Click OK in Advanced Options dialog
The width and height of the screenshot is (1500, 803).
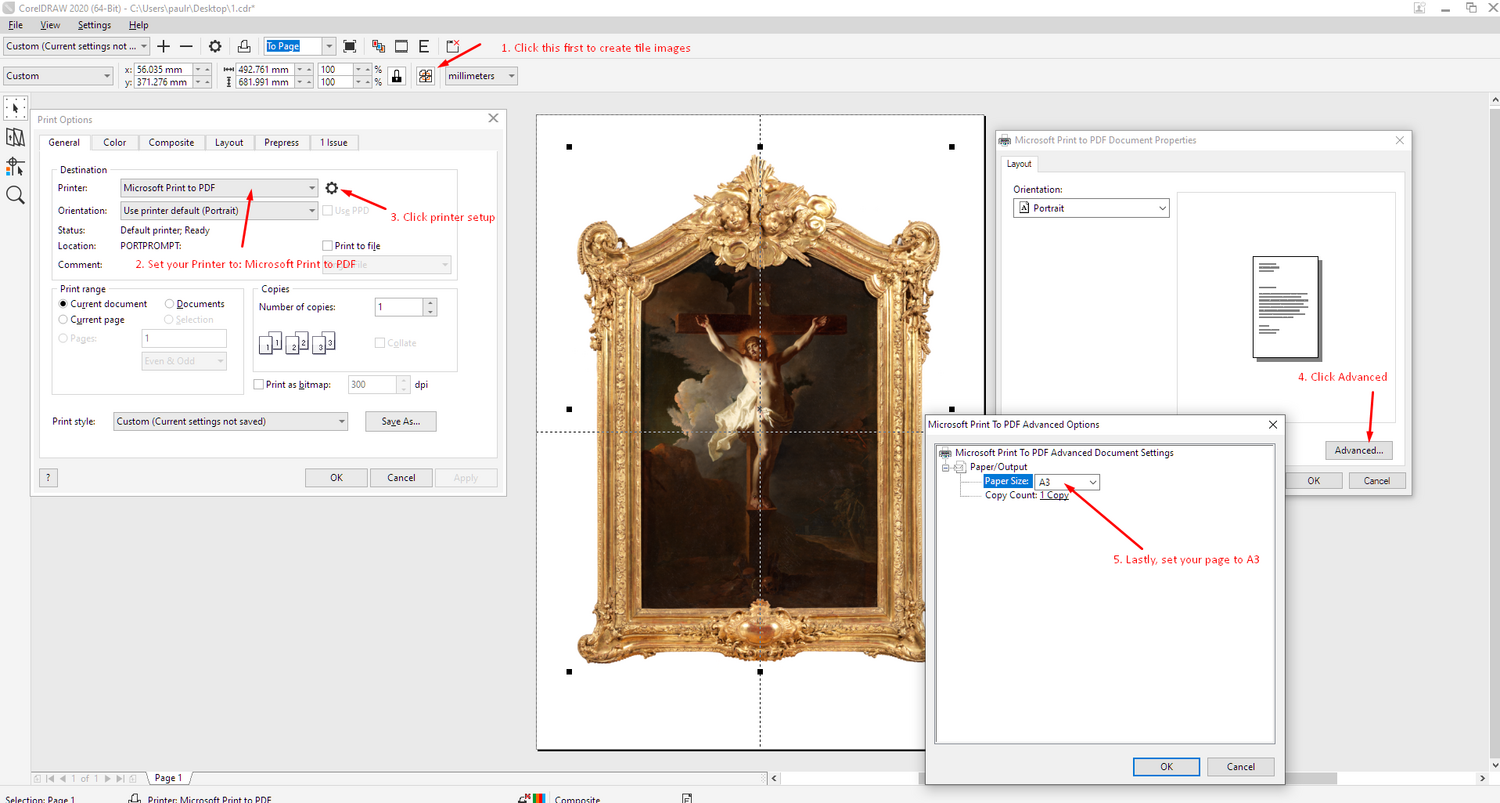pos(1166,767)
